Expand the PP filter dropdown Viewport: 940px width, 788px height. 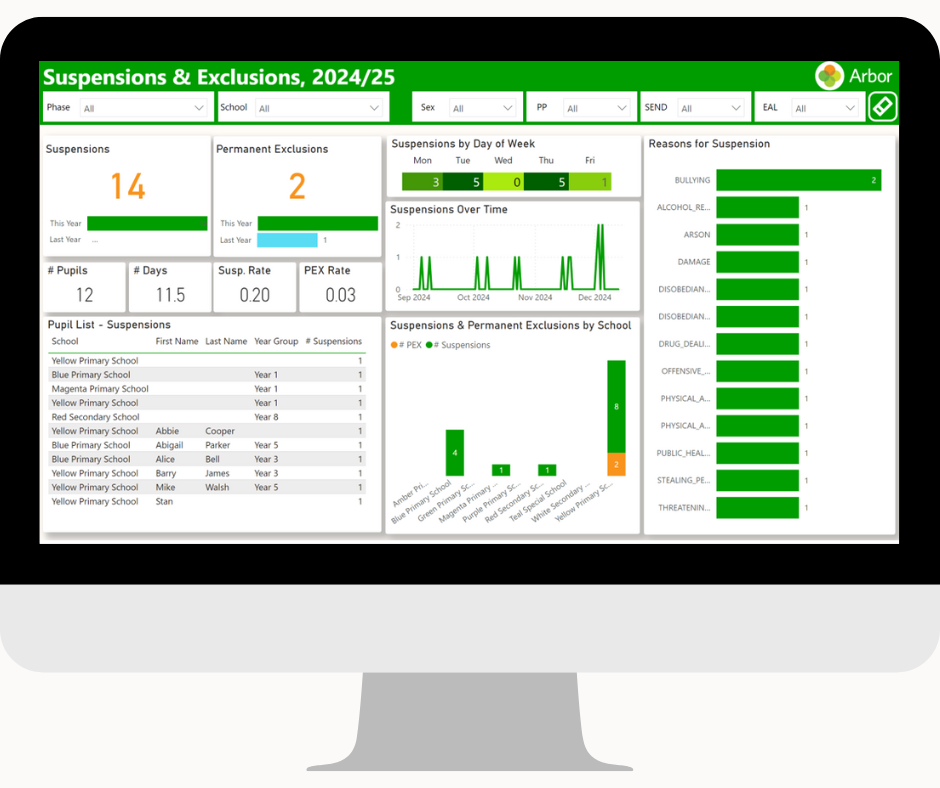582,108
